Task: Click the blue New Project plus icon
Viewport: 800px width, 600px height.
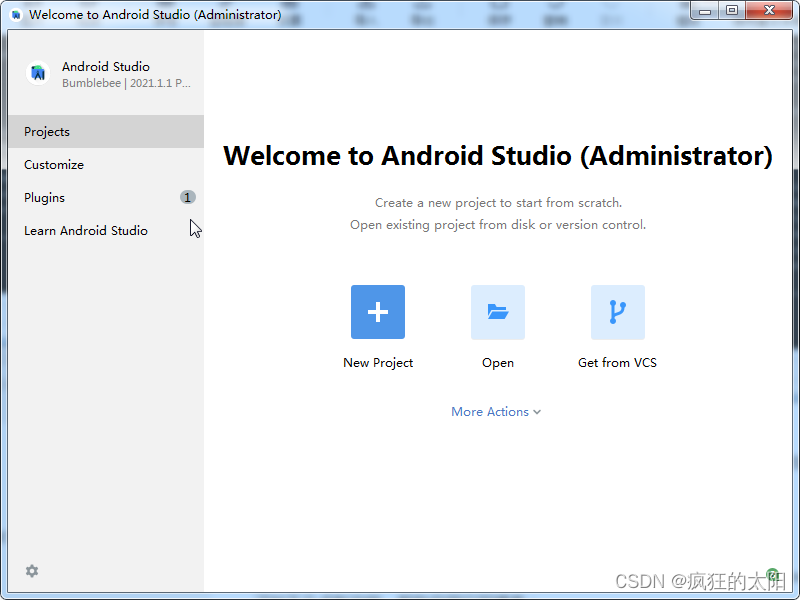Action: (x=378, y=312)
